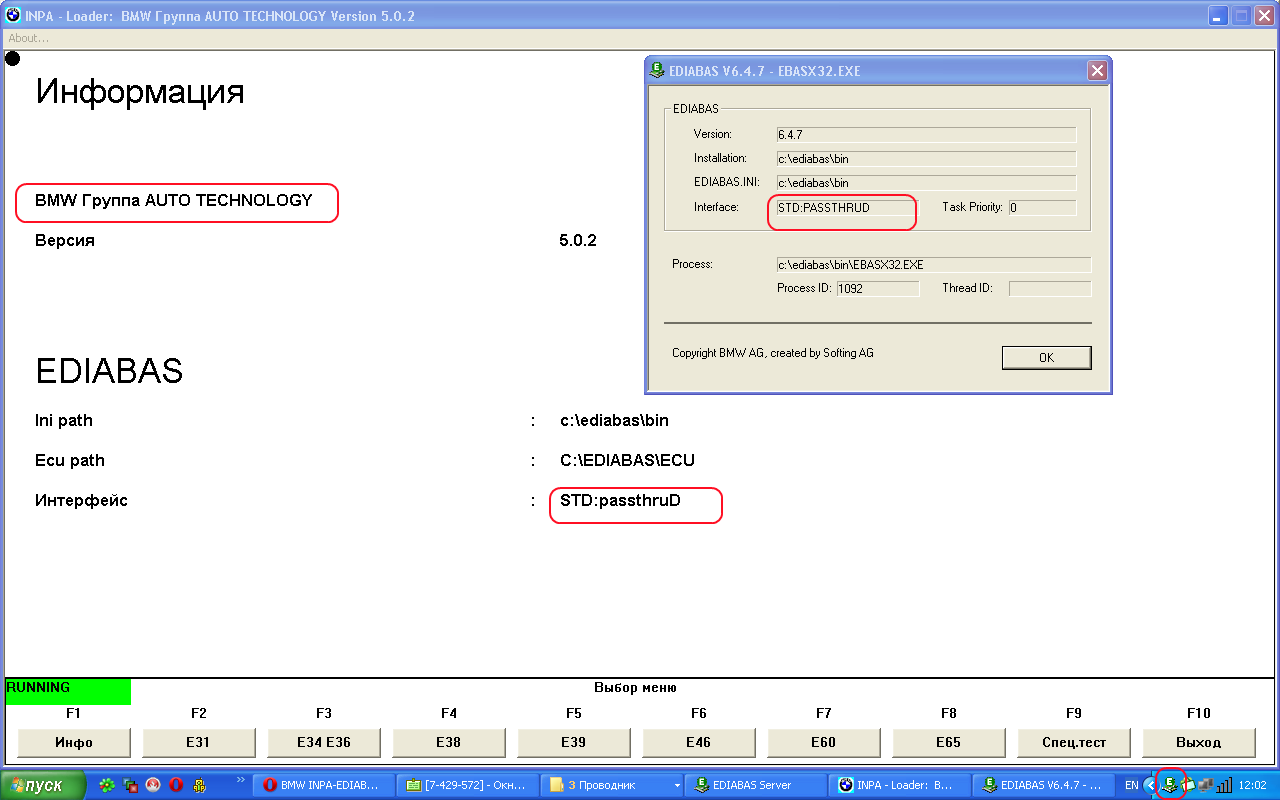Click the Task Priority field
The image size is (1280, 800).
(x=1042, y=208)
